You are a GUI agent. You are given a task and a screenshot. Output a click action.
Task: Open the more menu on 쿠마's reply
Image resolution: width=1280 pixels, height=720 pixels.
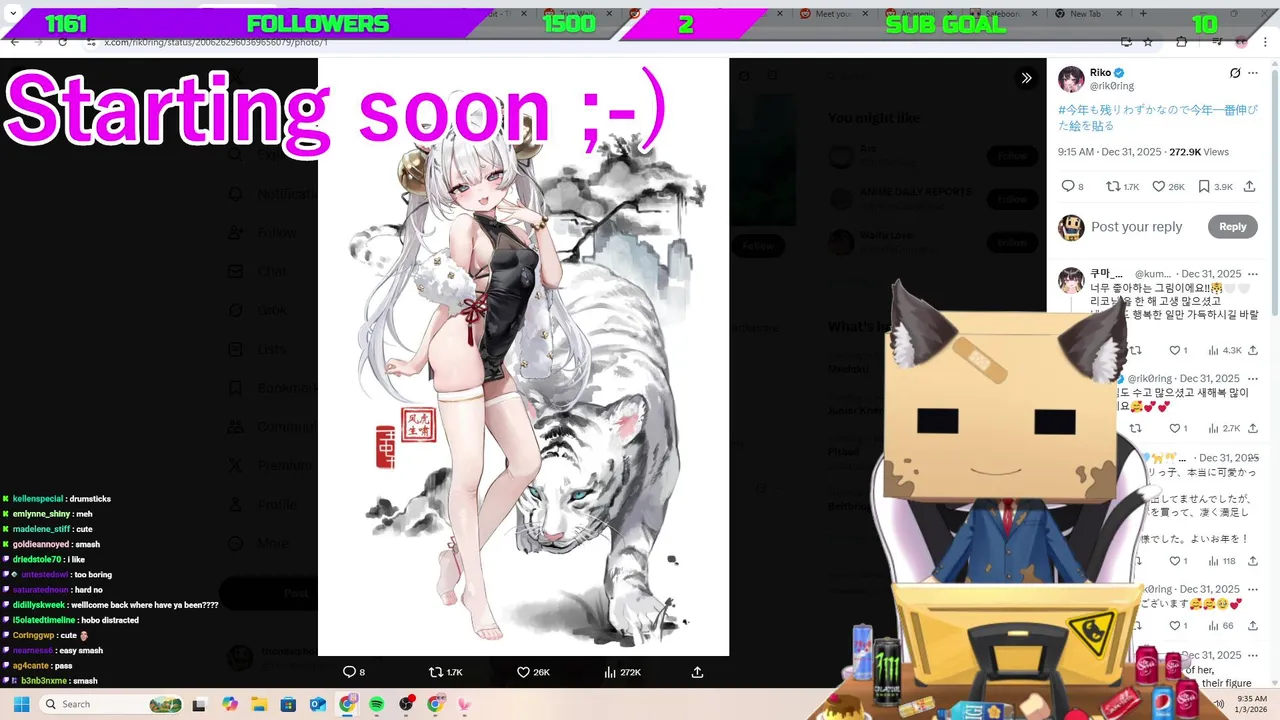point(1253,274)
